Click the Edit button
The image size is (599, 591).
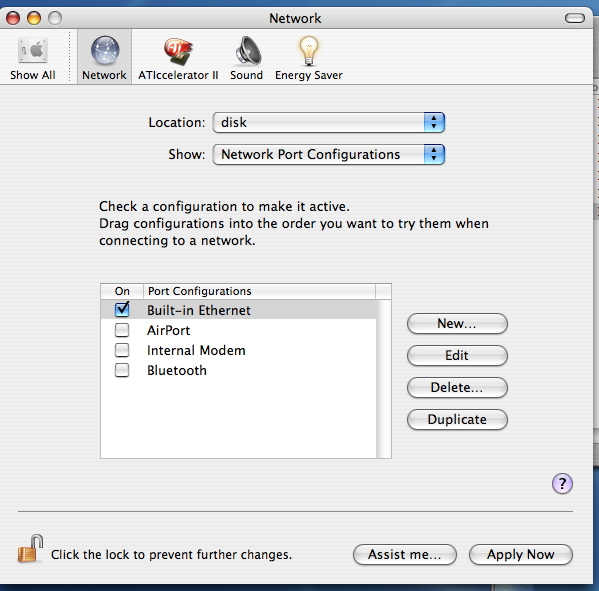pyautogui.click(x=457, y=355)
